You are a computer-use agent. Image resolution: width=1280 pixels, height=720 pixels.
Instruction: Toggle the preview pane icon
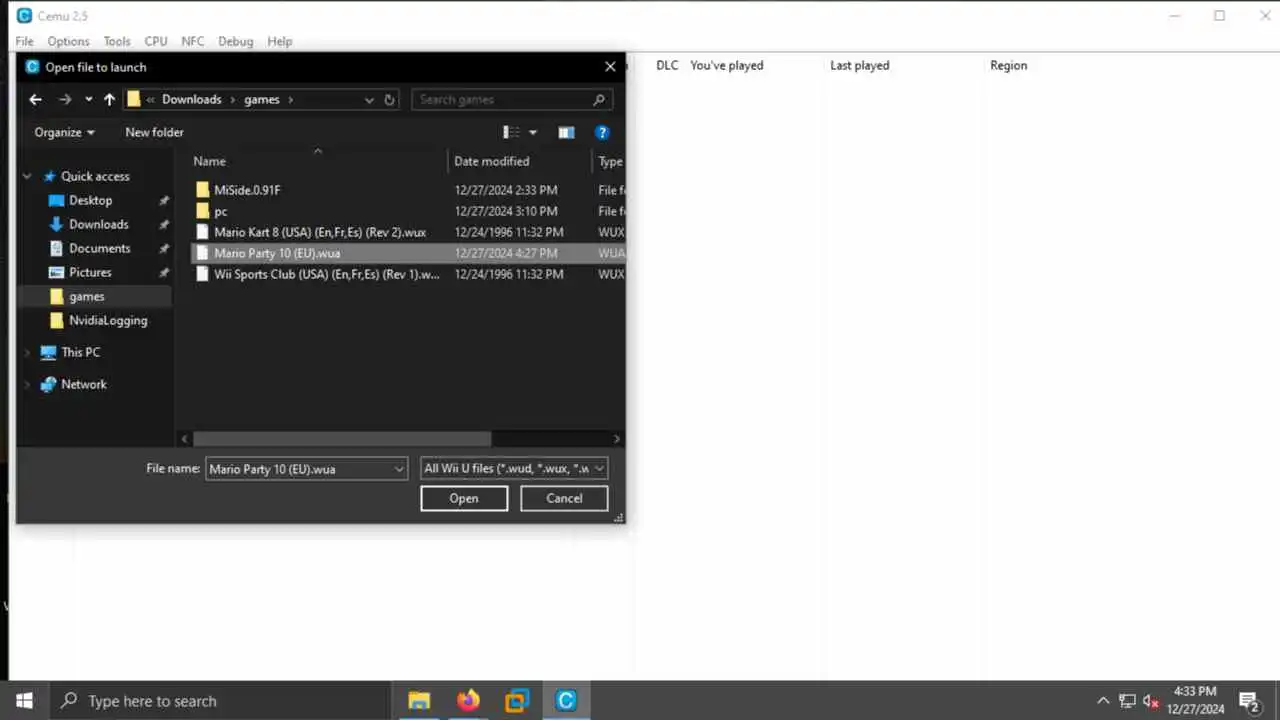click(566, 132)
